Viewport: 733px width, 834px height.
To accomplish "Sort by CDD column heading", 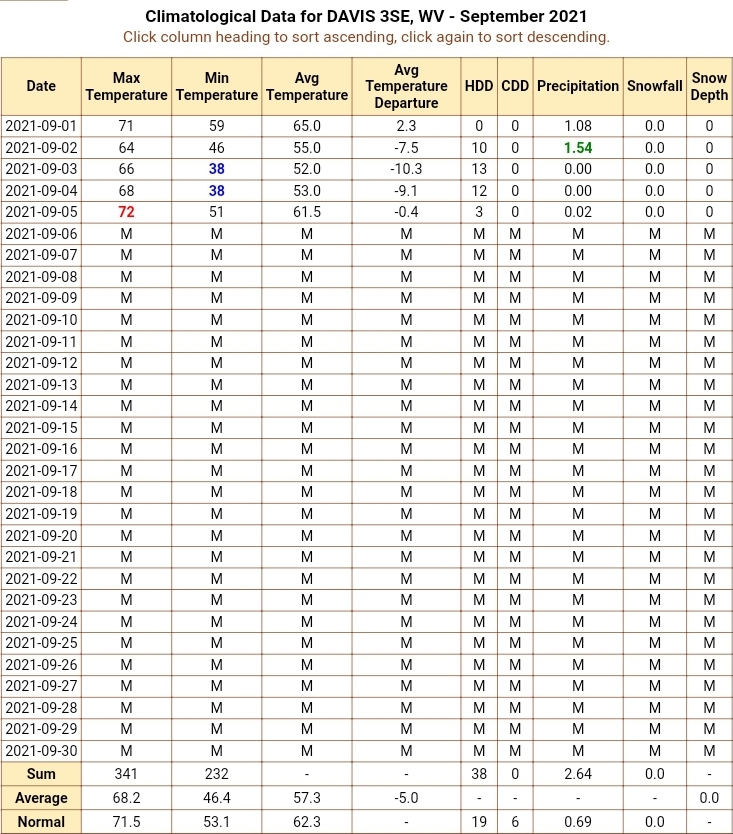I will click(515, 86).
